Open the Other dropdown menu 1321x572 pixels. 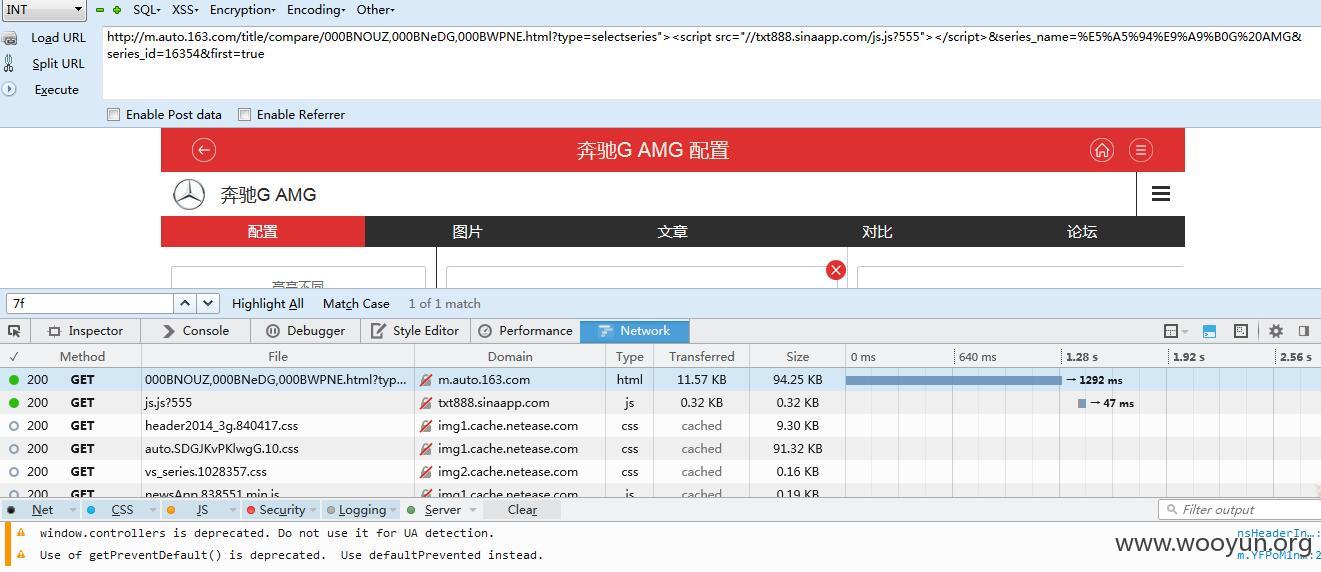coord(376,10)
